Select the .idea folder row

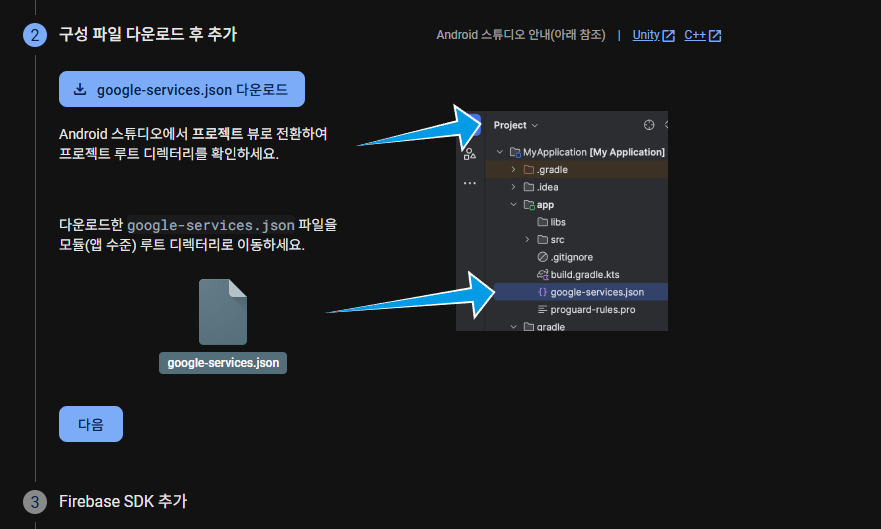click(x=576, y=187)
